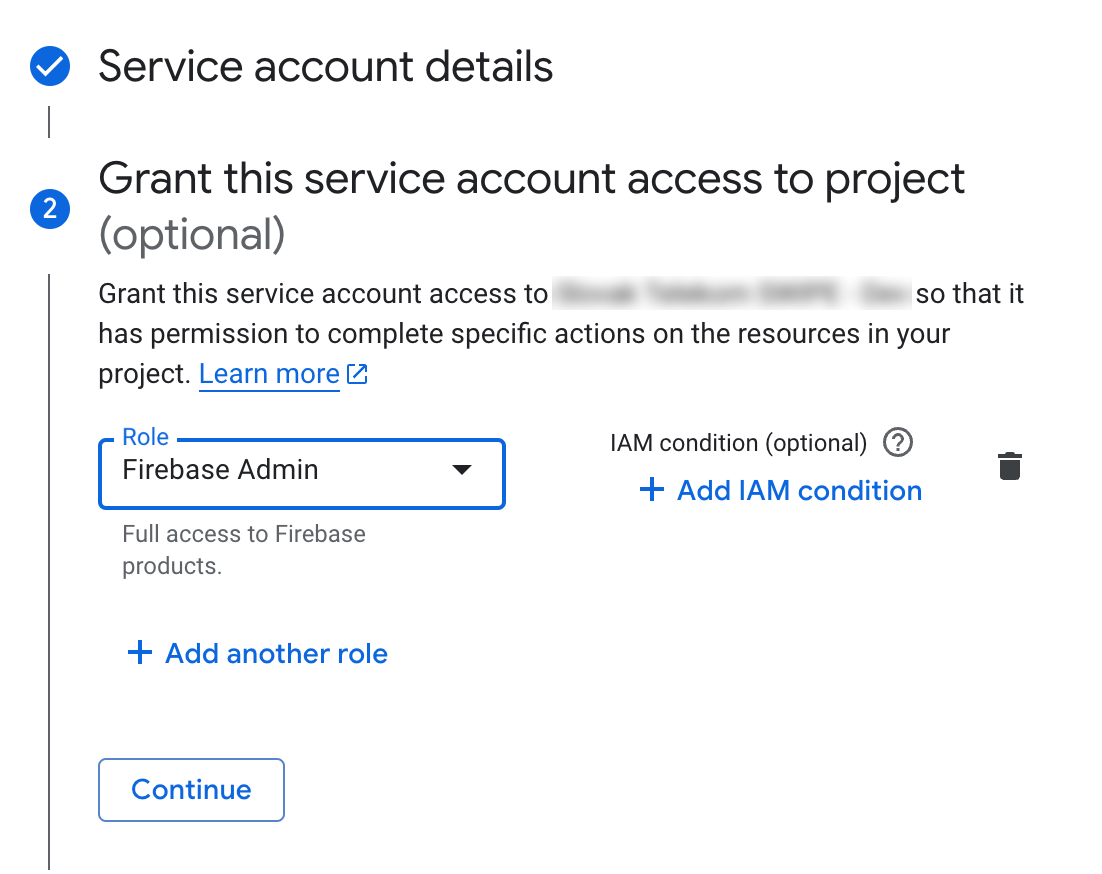This screenshot has height=874, width=1102.
Task: Click the (optional) subtitle text
Action: click(x=192, y=235)
